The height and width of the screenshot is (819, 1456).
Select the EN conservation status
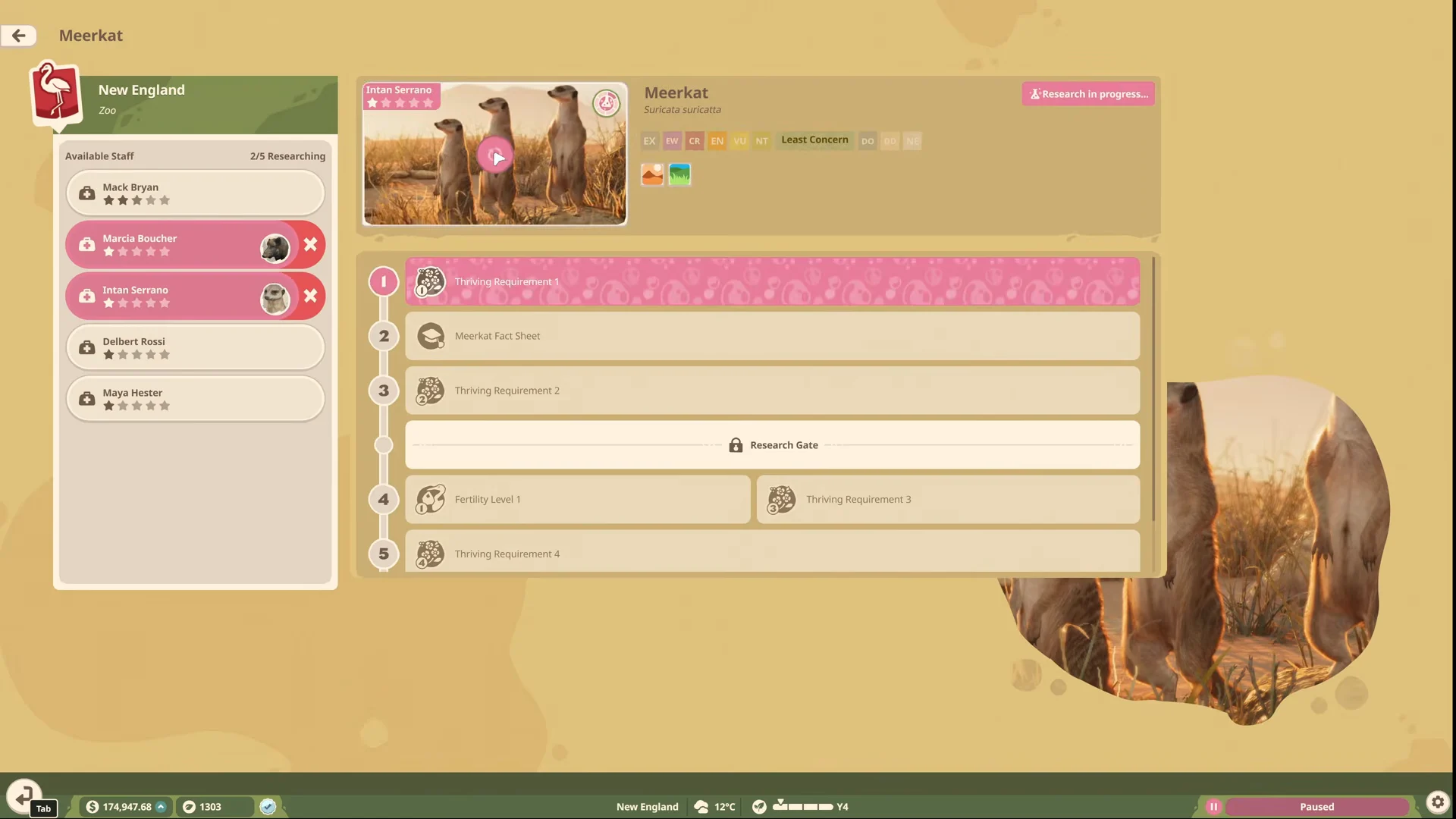(717, 141)
